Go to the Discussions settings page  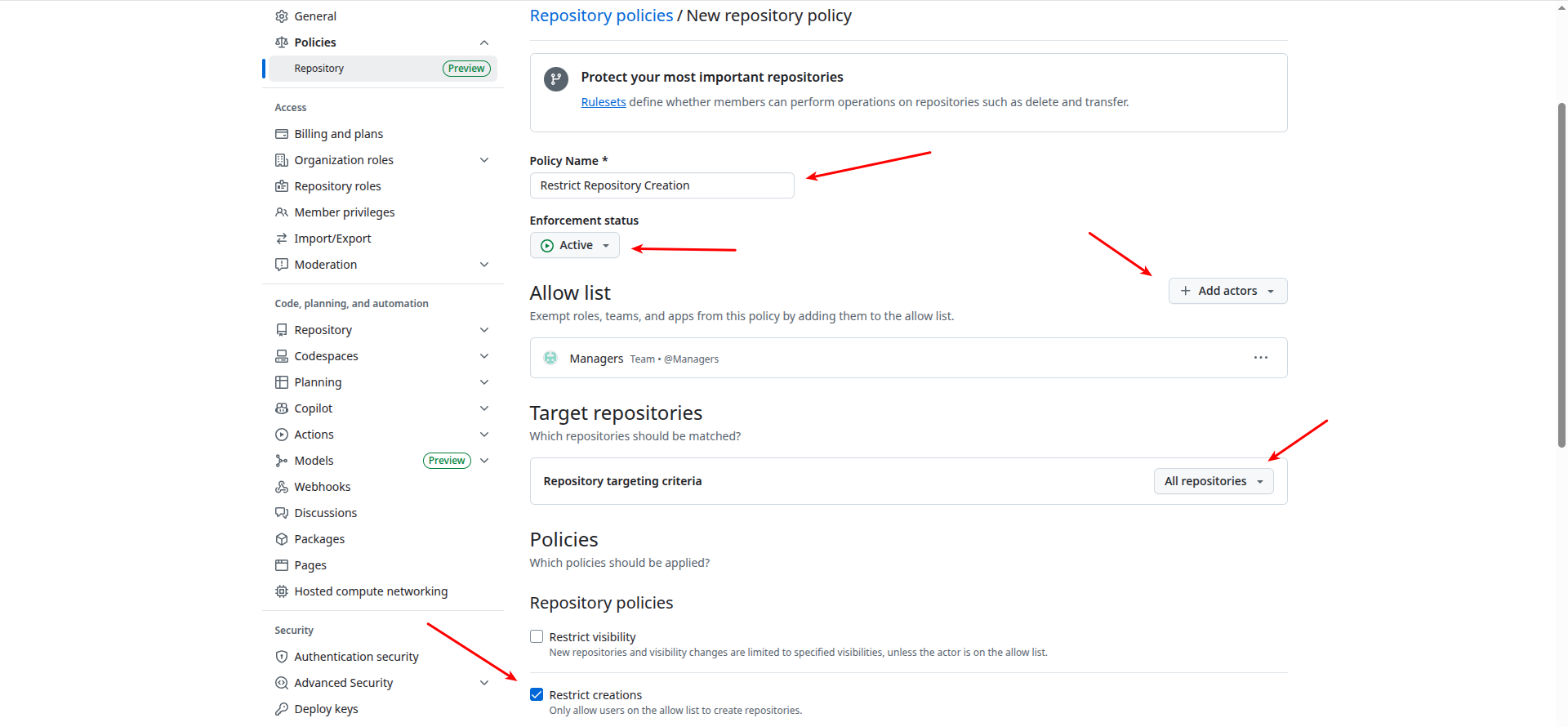pyautogui.click(x=325, y=513)
